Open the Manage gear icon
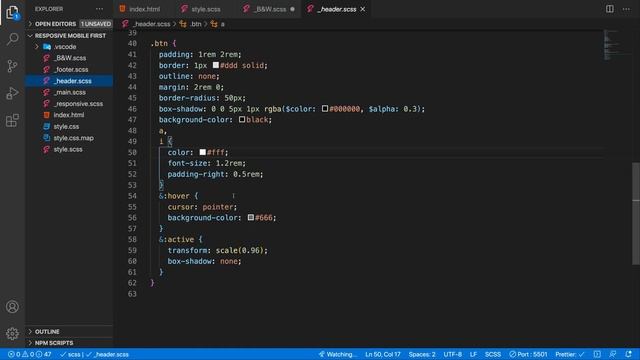This screenshot has width=640, height=360. click(12, 333)
